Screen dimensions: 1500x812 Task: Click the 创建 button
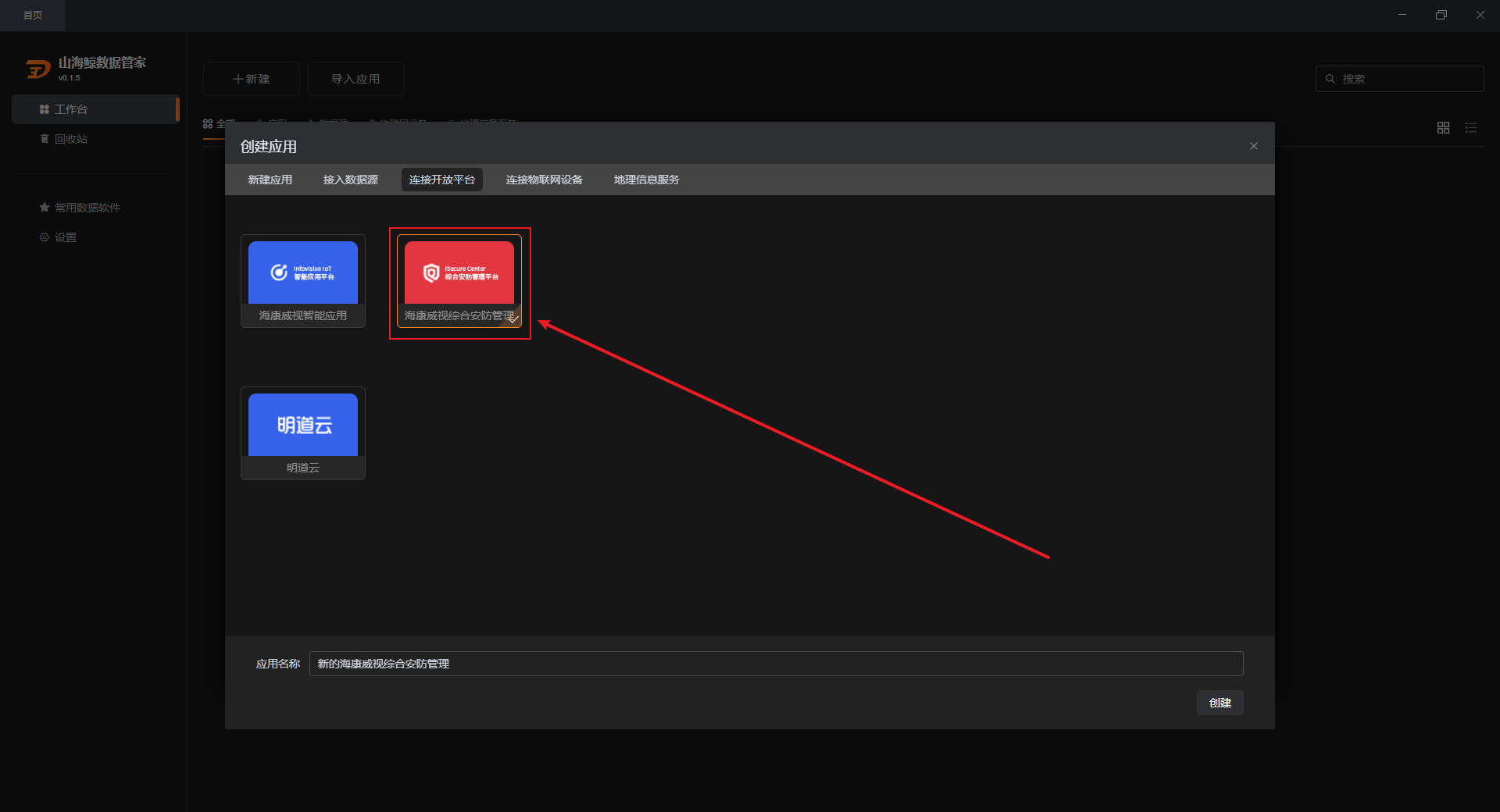(1220, 703)
